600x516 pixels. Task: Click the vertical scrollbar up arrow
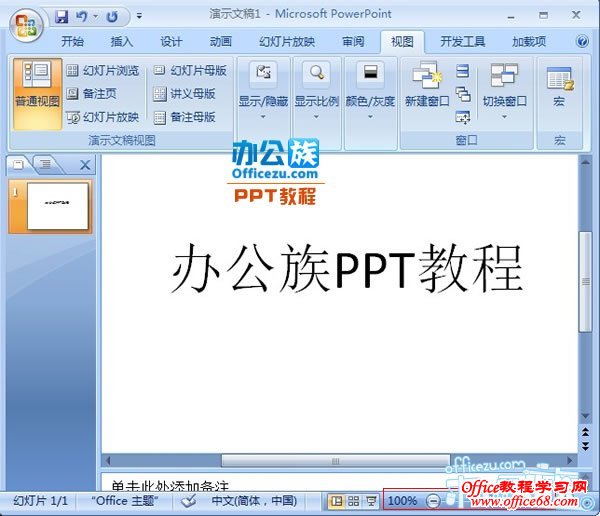point(585,162)
